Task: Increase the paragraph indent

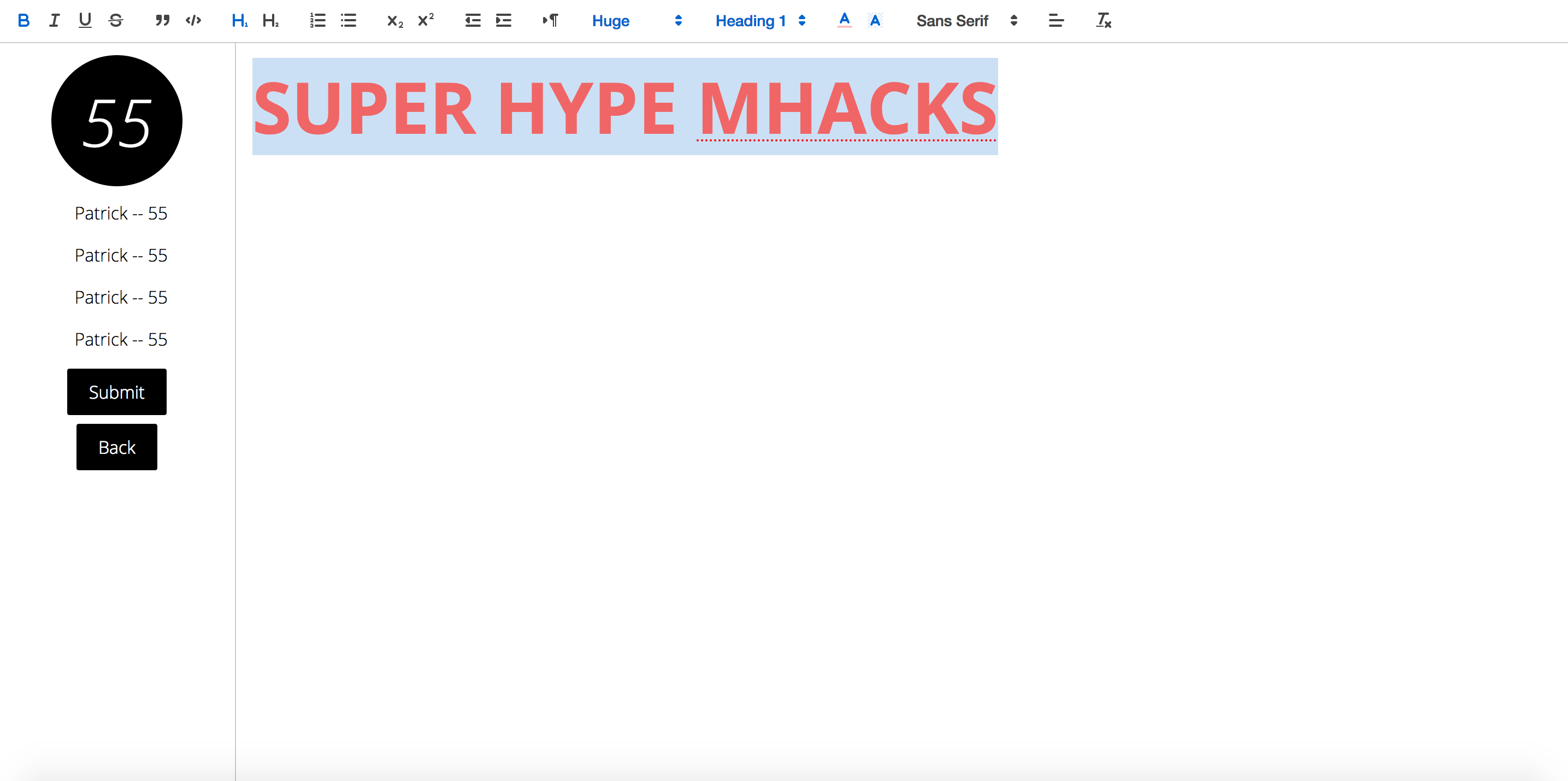Action: 503,21
